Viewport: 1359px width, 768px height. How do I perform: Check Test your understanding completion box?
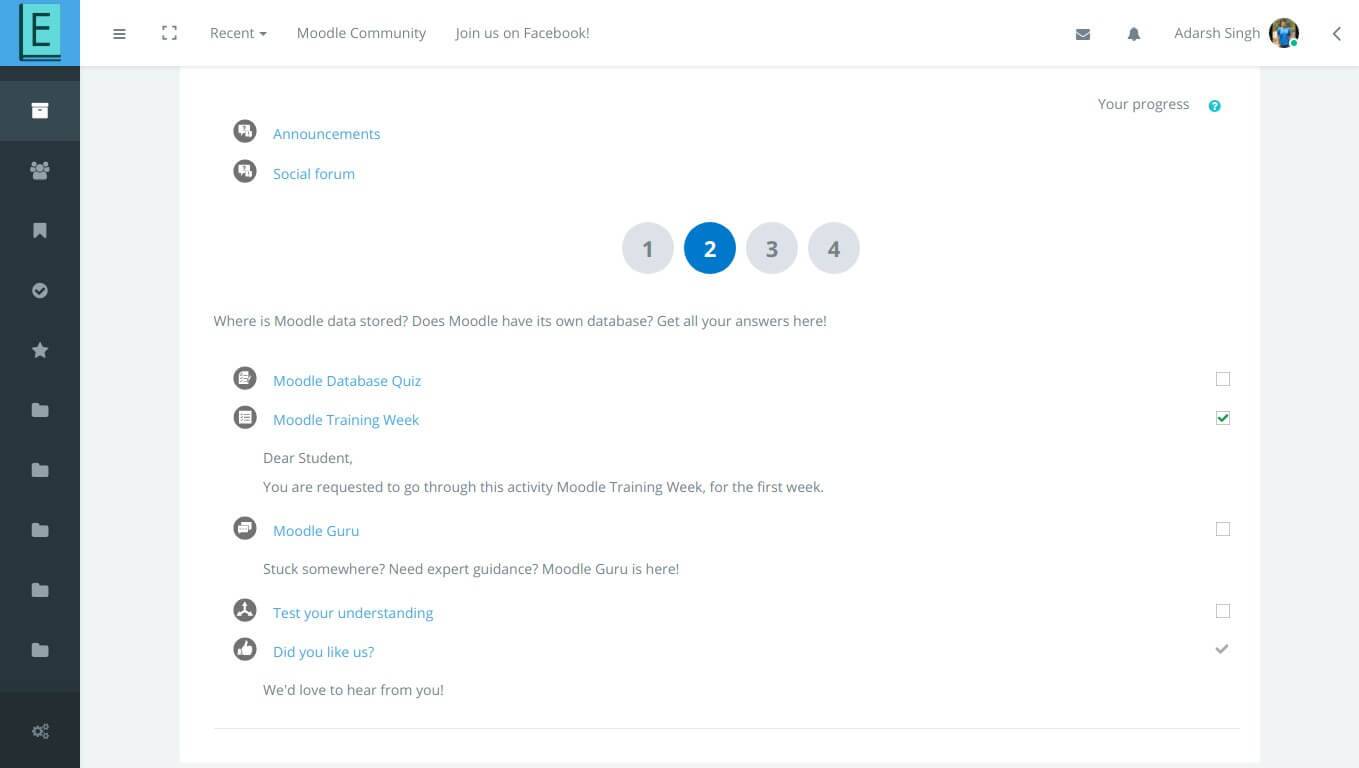pos(1223,611)
